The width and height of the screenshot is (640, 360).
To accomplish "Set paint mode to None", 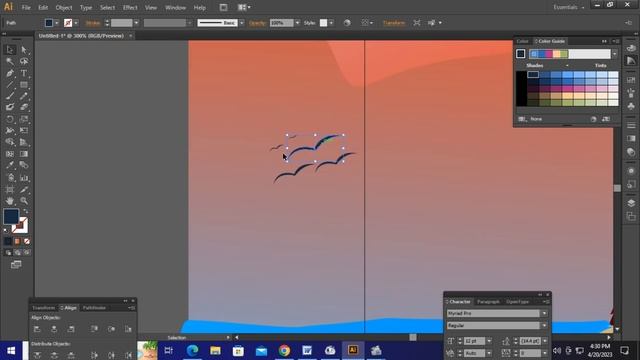I will pos(27,241).
